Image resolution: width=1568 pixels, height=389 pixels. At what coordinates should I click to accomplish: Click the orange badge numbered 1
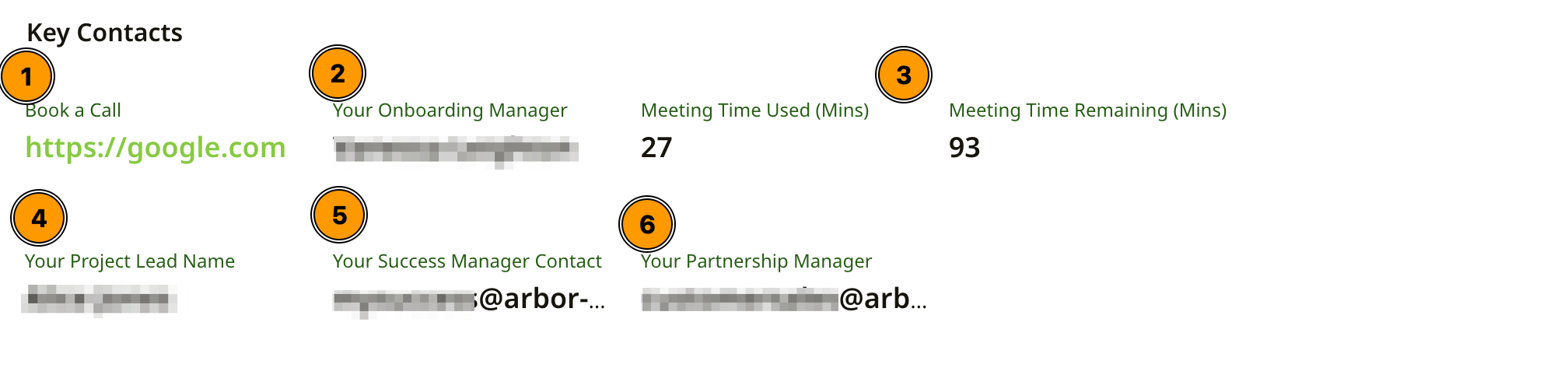tap(26, 77)
